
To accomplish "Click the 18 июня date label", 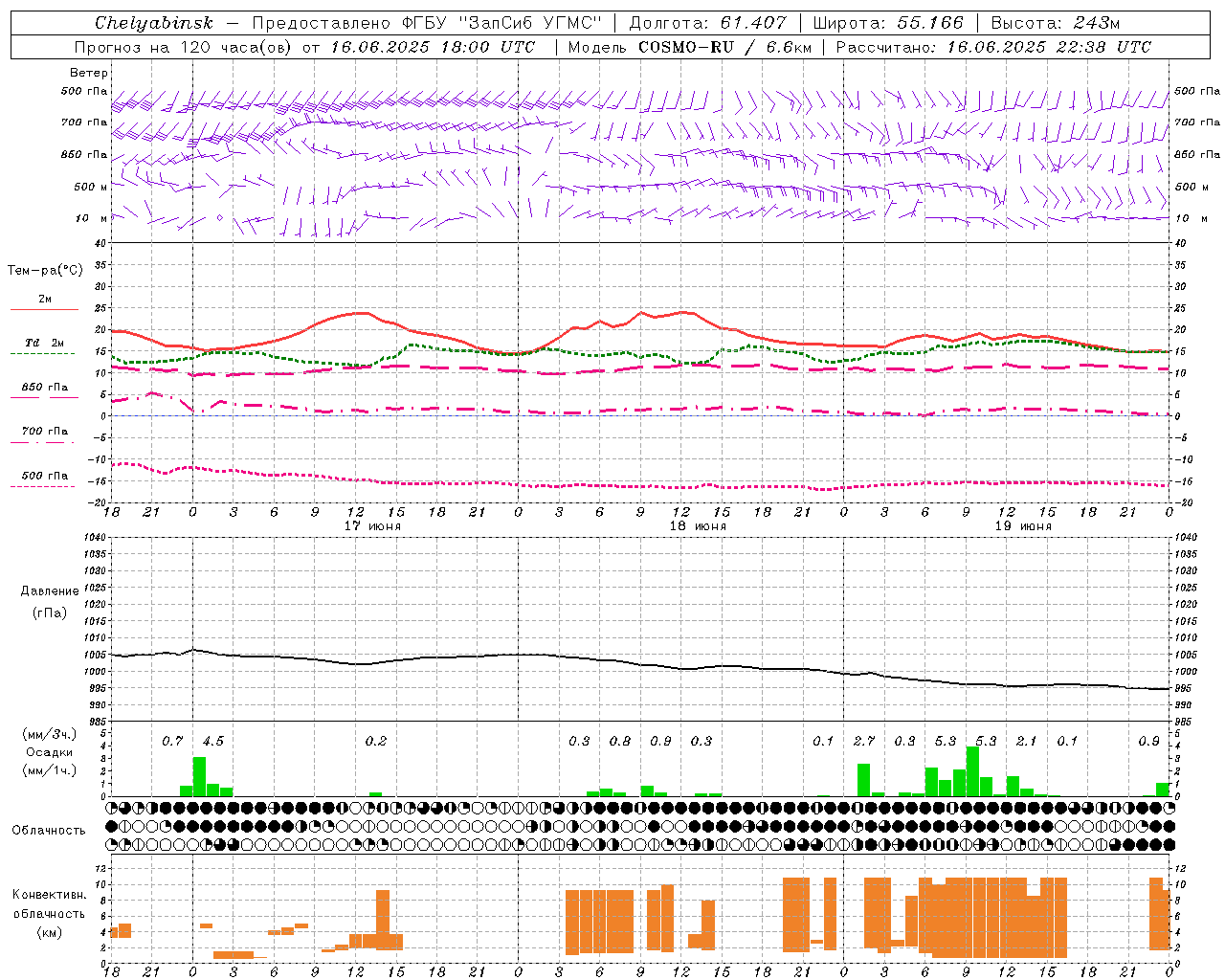I will (x=698, y=526).
